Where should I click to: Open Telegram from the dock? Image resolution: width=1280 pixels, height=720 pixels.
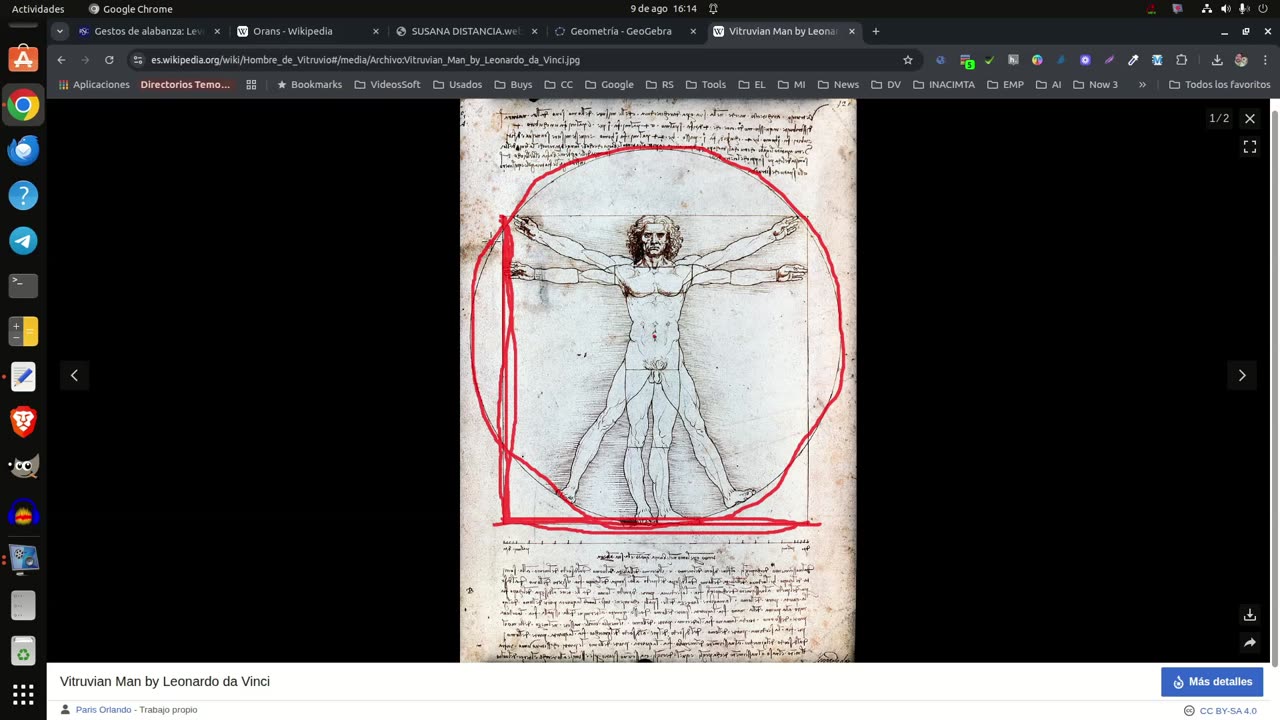pos(23,241)
